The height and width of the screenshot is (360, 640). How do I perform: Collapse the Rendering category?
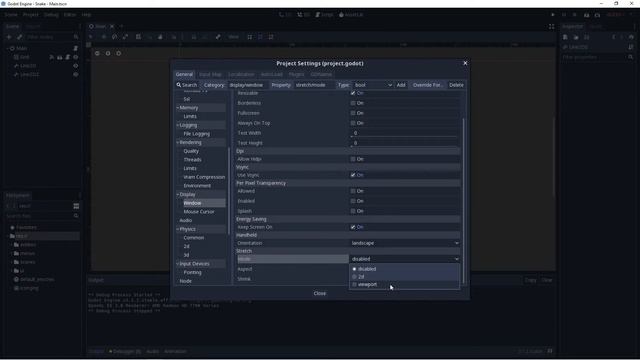click(x=178, y=142)
